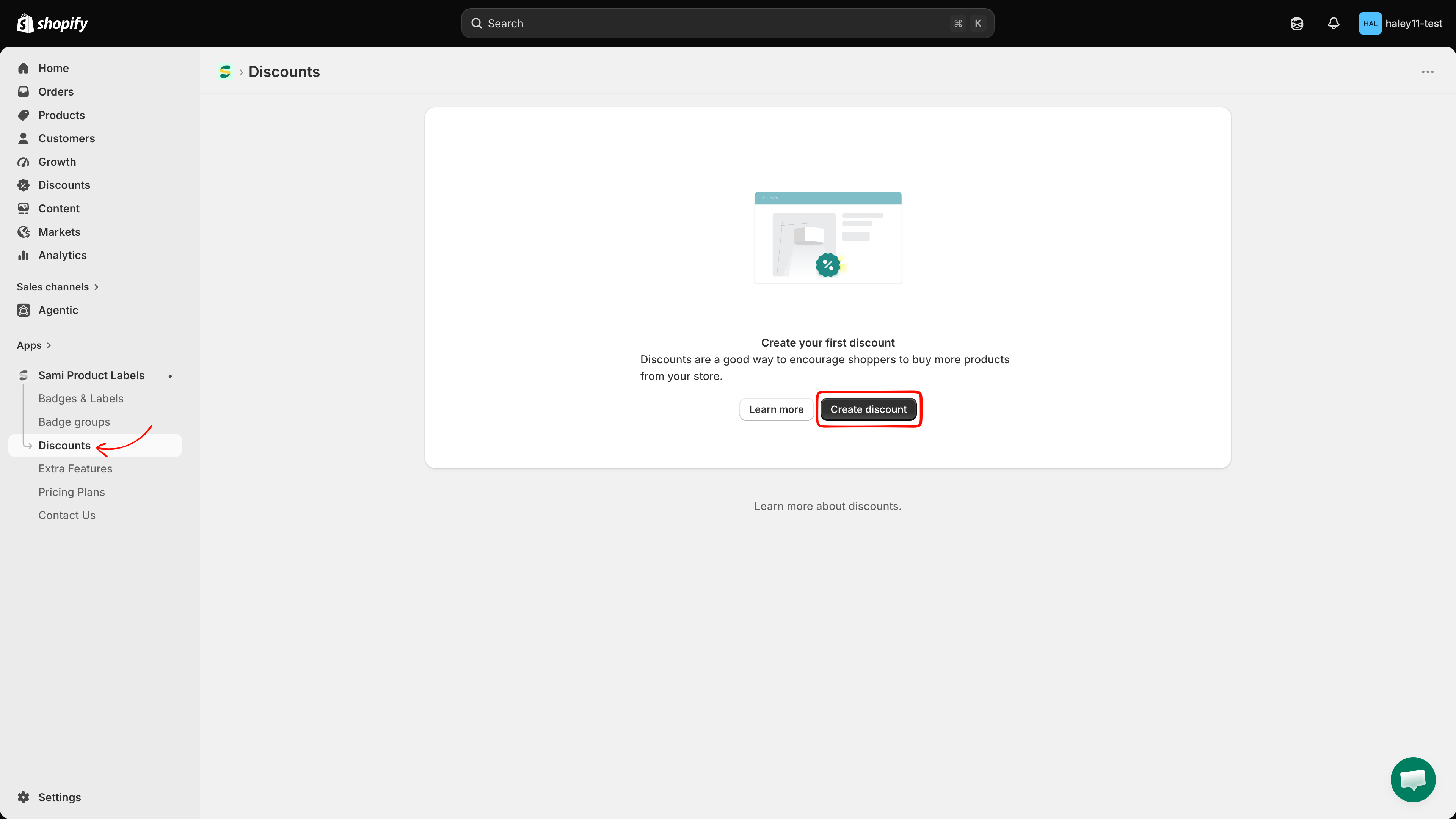This screenshot has width=1456, height=819.
Task: Follow the discounts help link
Action: 873,507
